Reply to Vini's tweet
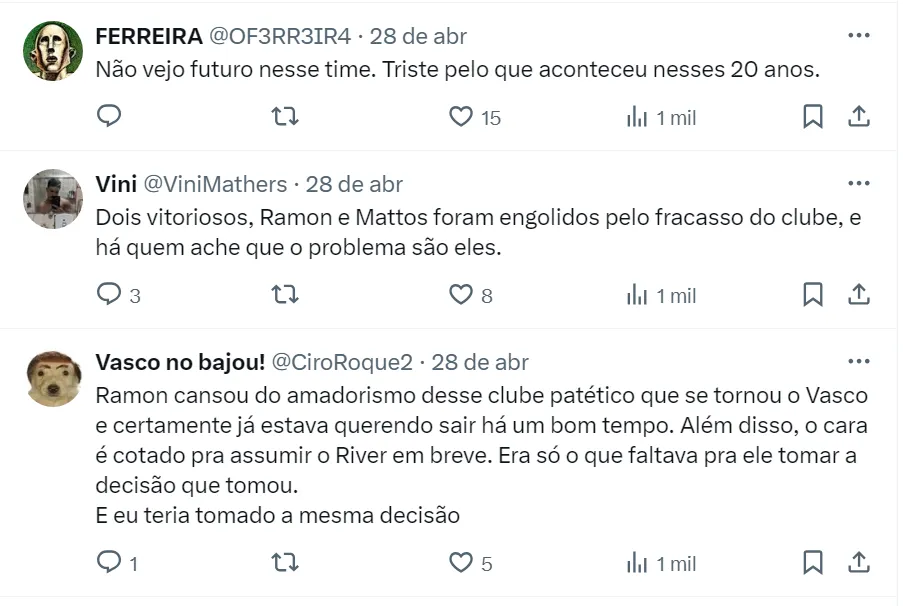 tap(109, 295)
